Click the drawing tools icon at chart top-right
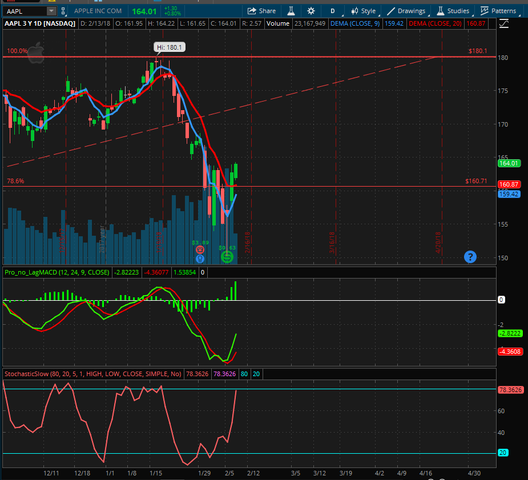The image size is (528, 480). pos(504,24)
